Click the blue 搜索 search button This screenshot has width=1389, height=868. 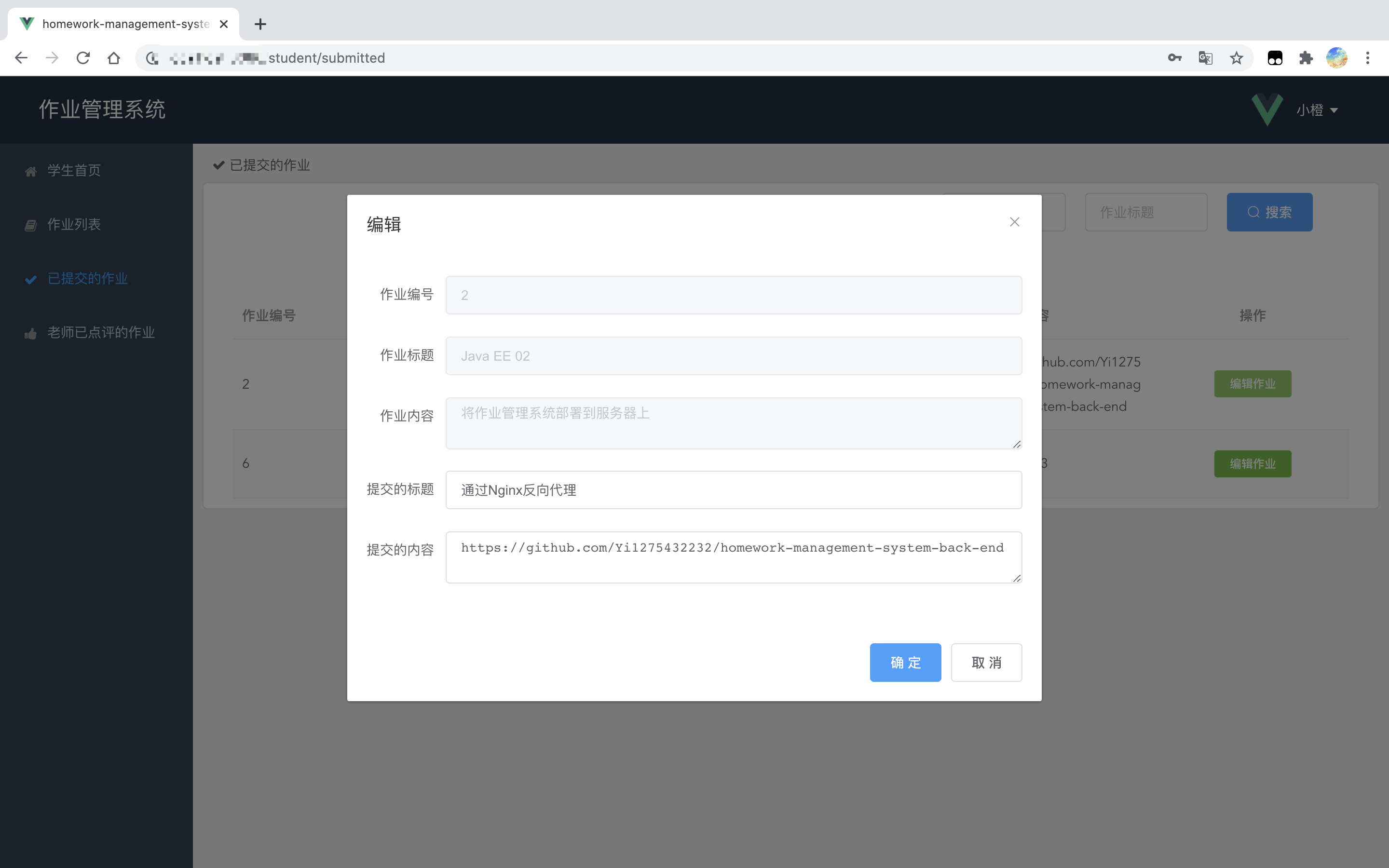(1269, 212)
